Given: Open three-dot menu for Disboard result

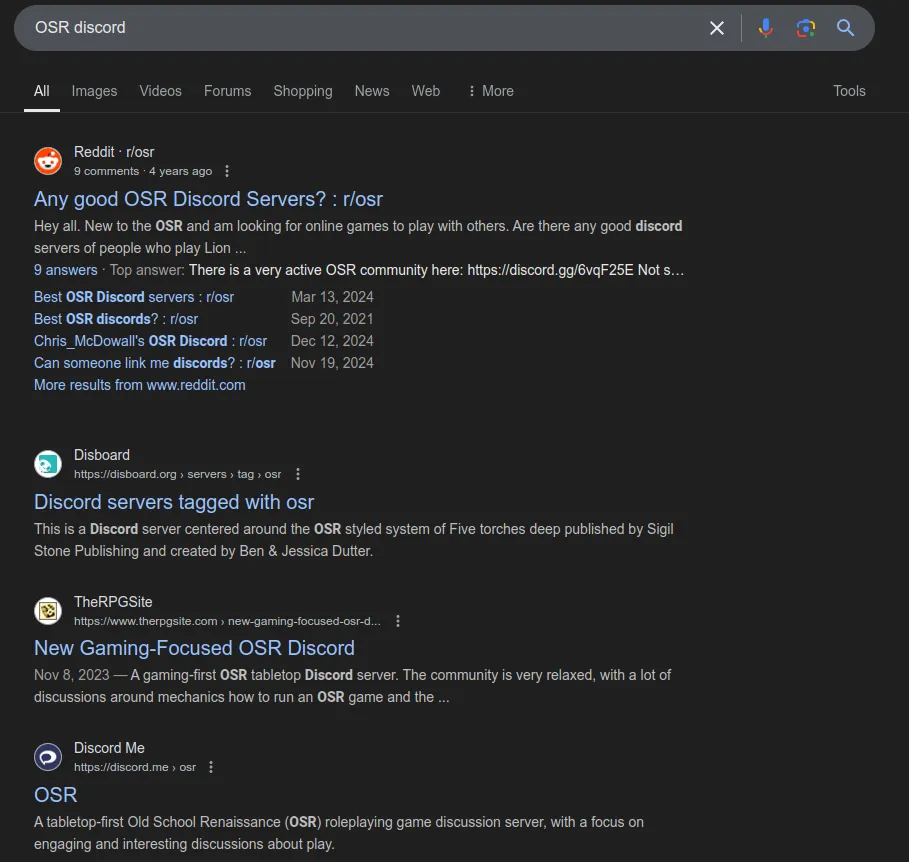Looking at the screenshot, I should click(x=298, y=474).
